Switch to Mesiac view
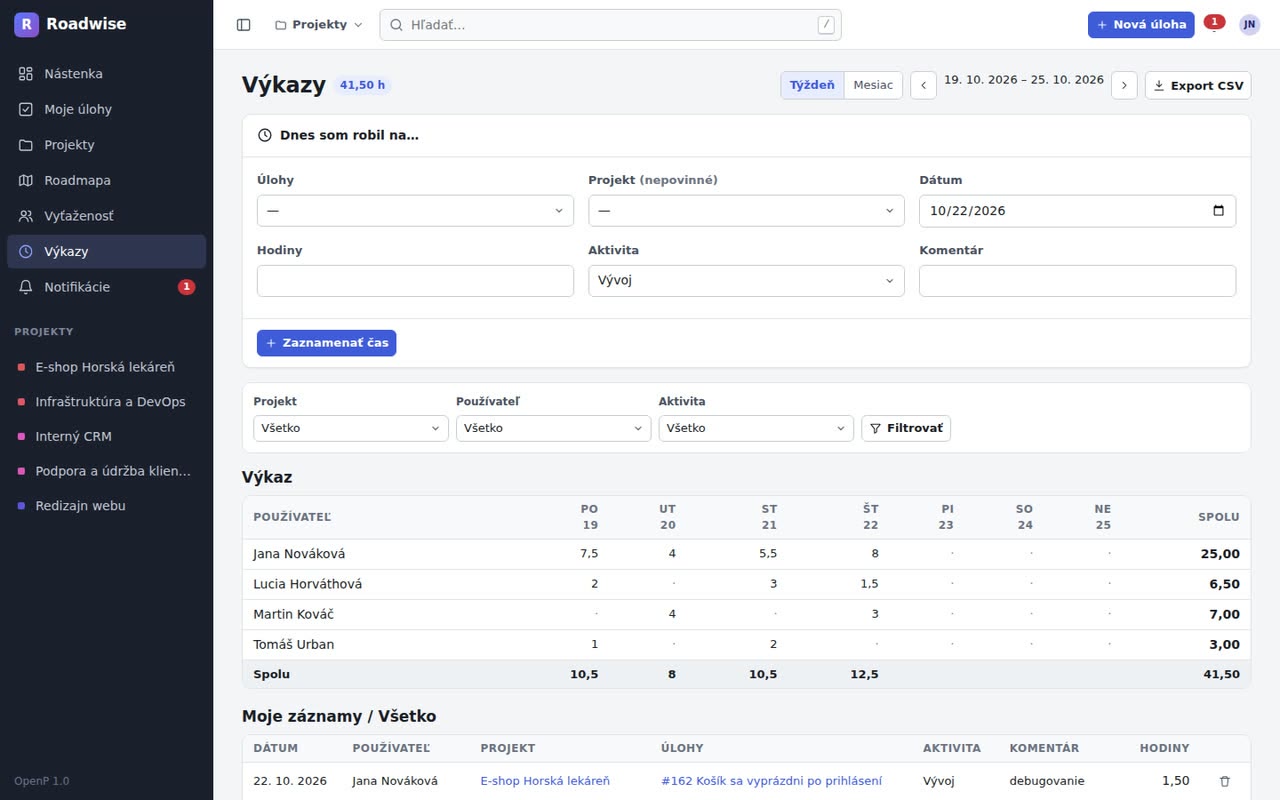This screenshot has width=1280, height=800. 873,86
